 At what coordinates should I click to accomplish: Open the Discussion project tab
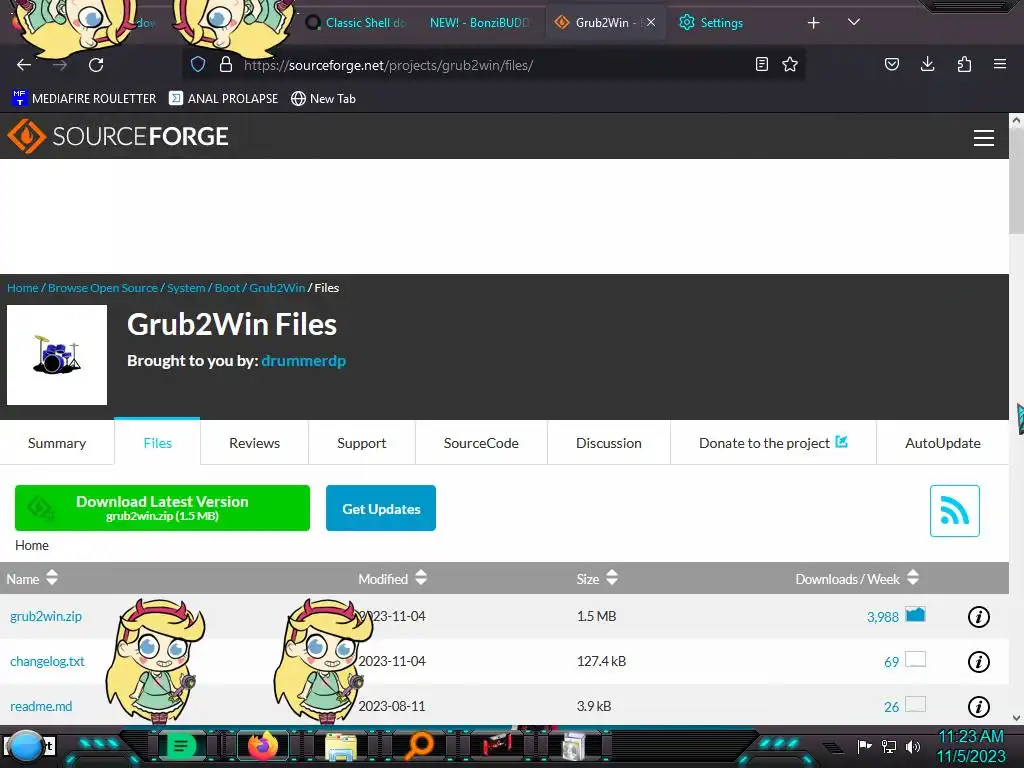pos(608,443)
